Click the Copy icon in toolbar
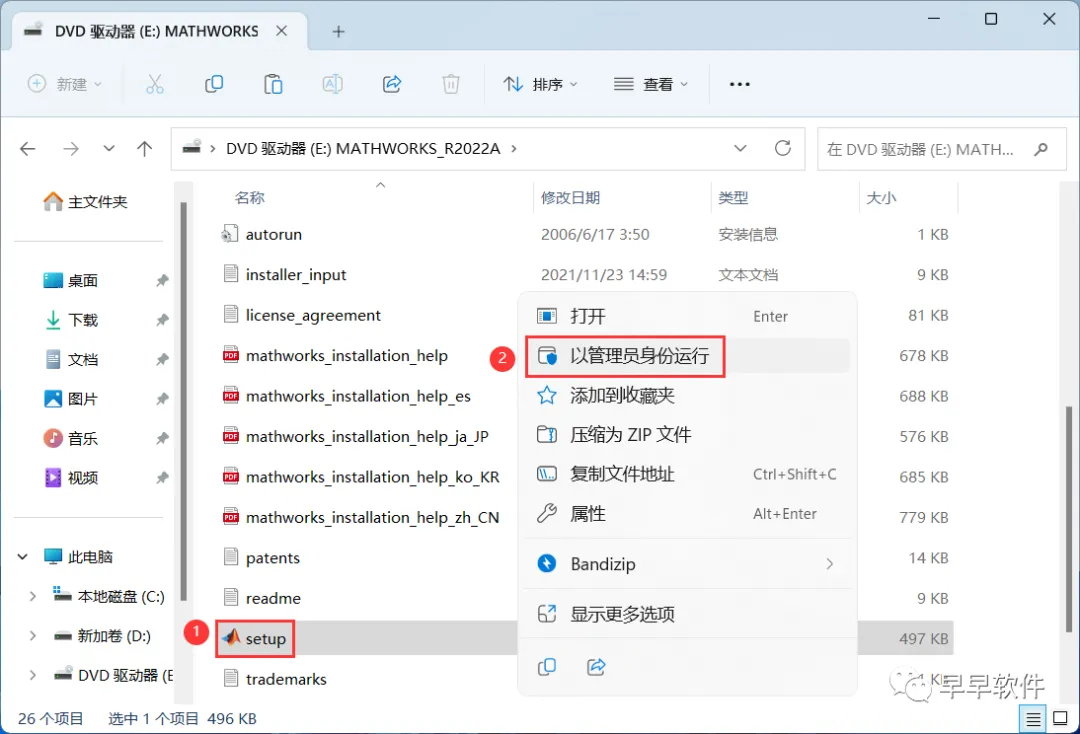 (214, 84)
